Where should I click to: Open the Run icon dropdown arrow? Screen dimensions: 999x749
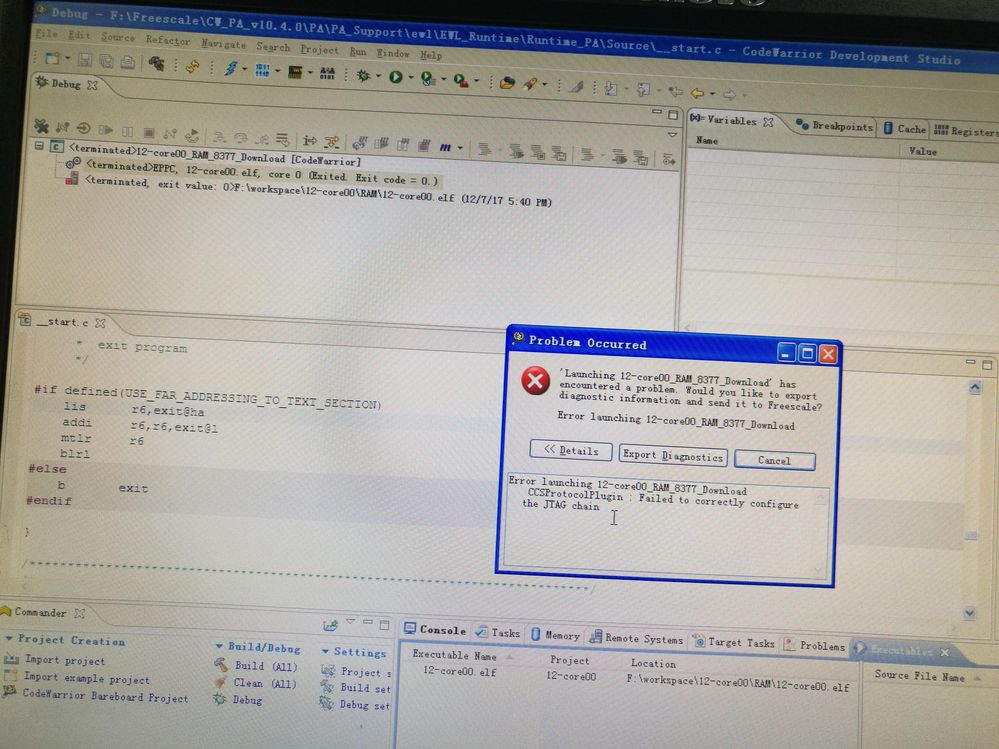click(410, 78)
